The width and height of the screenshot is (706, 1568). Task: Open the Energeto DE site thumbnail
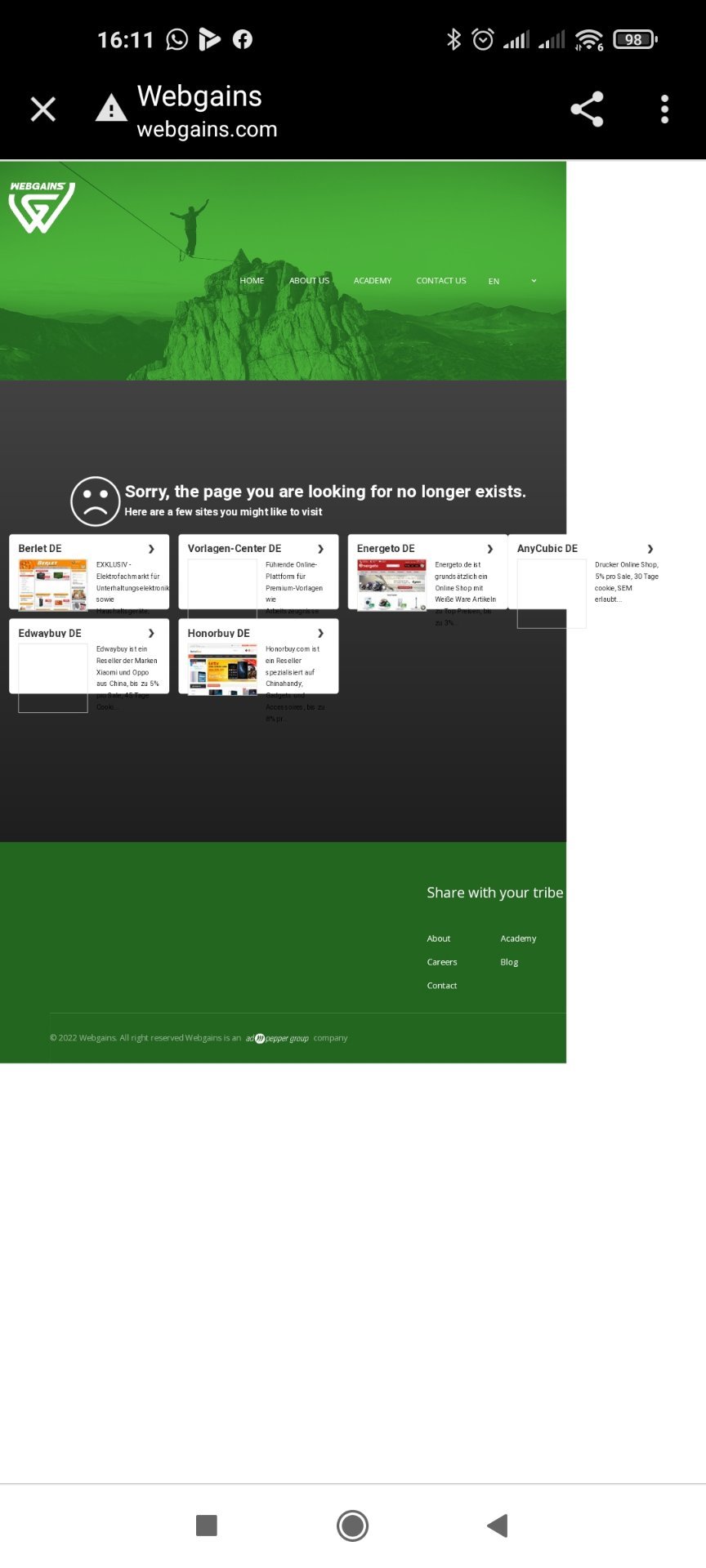coord(391,585)
